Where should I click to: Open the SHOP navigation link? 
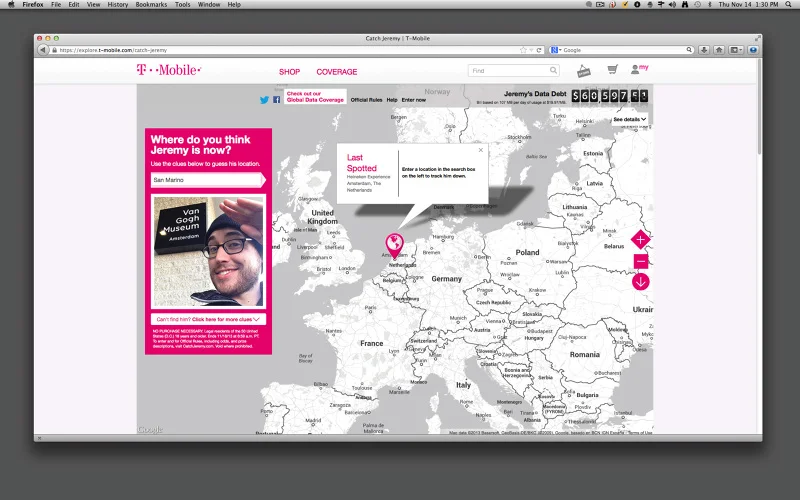tap(289, 72)
